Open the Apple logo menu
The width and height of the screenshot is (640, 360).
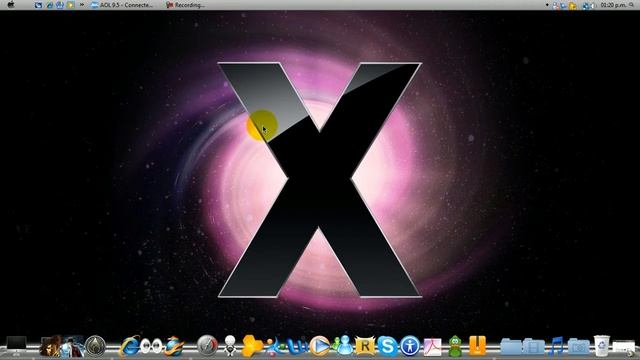(x=11, y=5)
